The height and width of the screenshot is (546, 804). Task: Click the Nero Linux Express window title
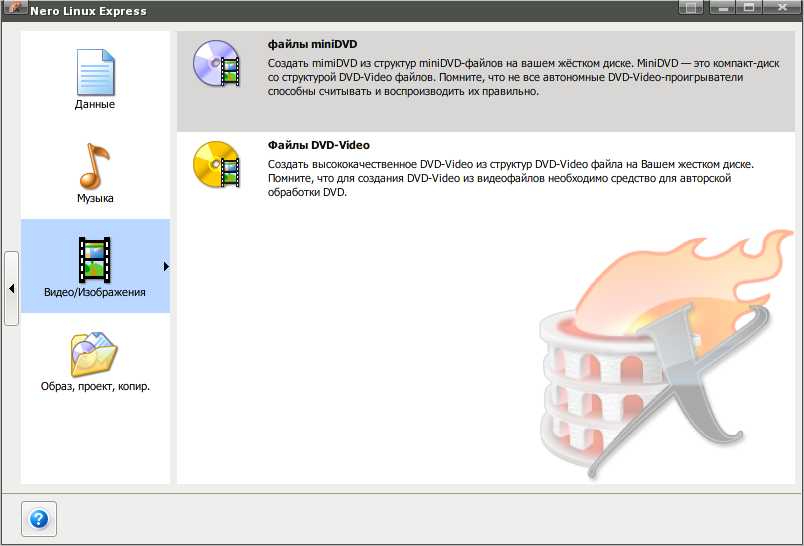point(88,11)
